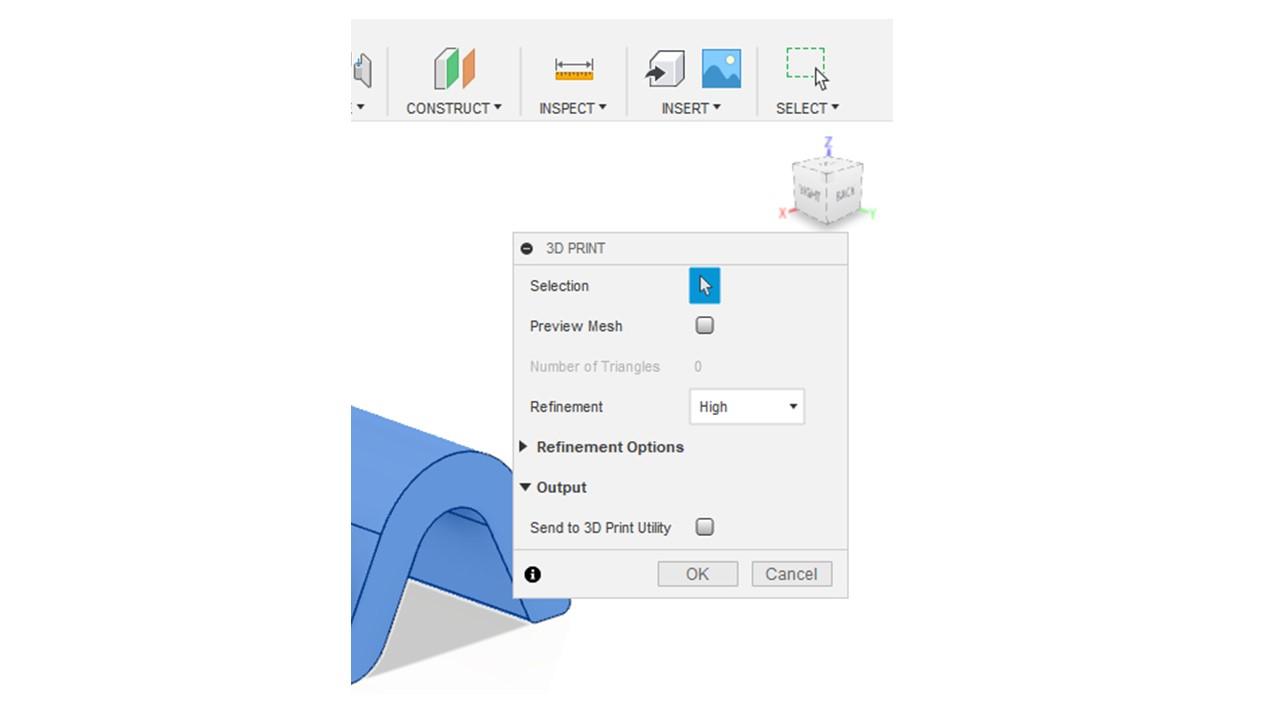Click the Insert canvas image icon

click(721, 69)
